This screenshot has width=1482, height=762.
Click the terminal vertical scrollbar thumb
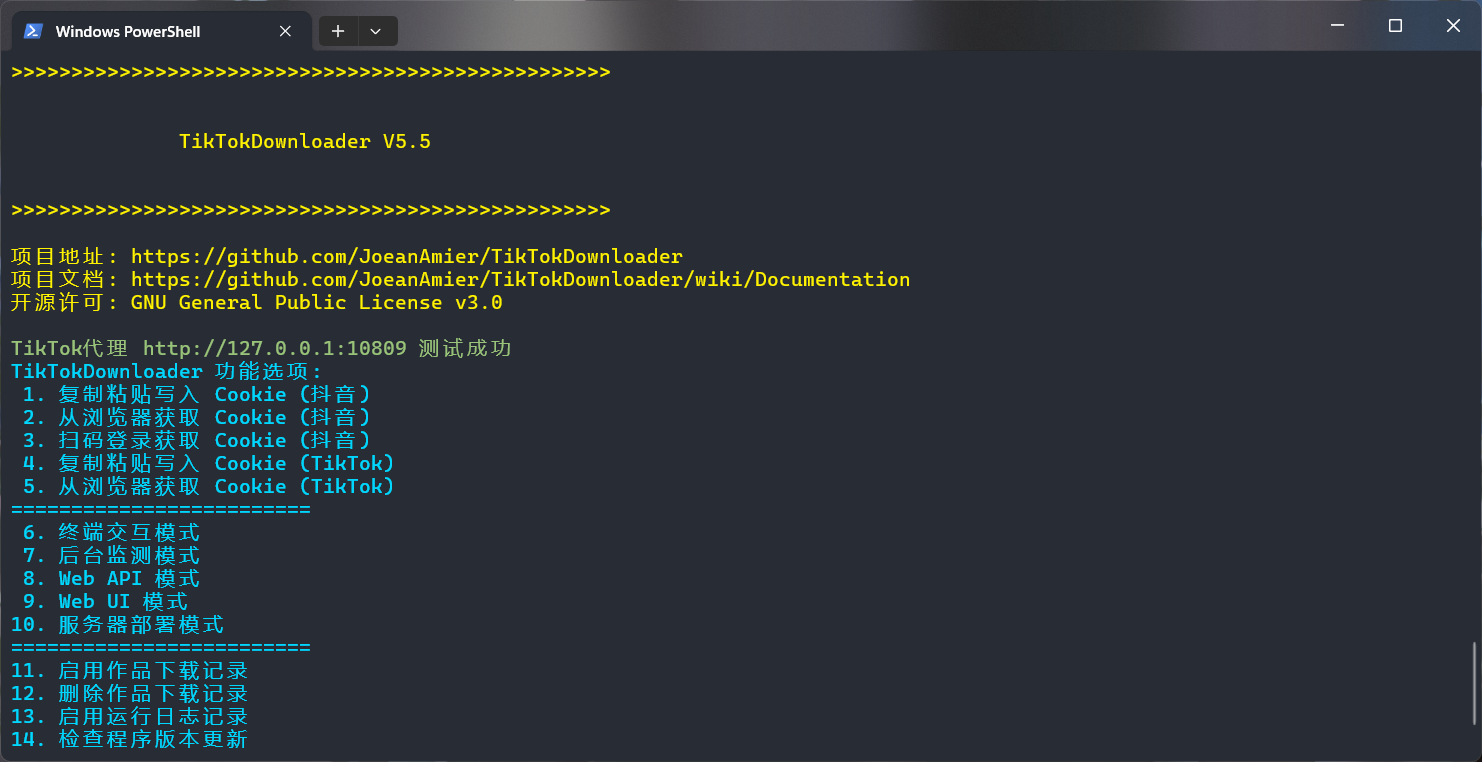[x=1475, y=683]
